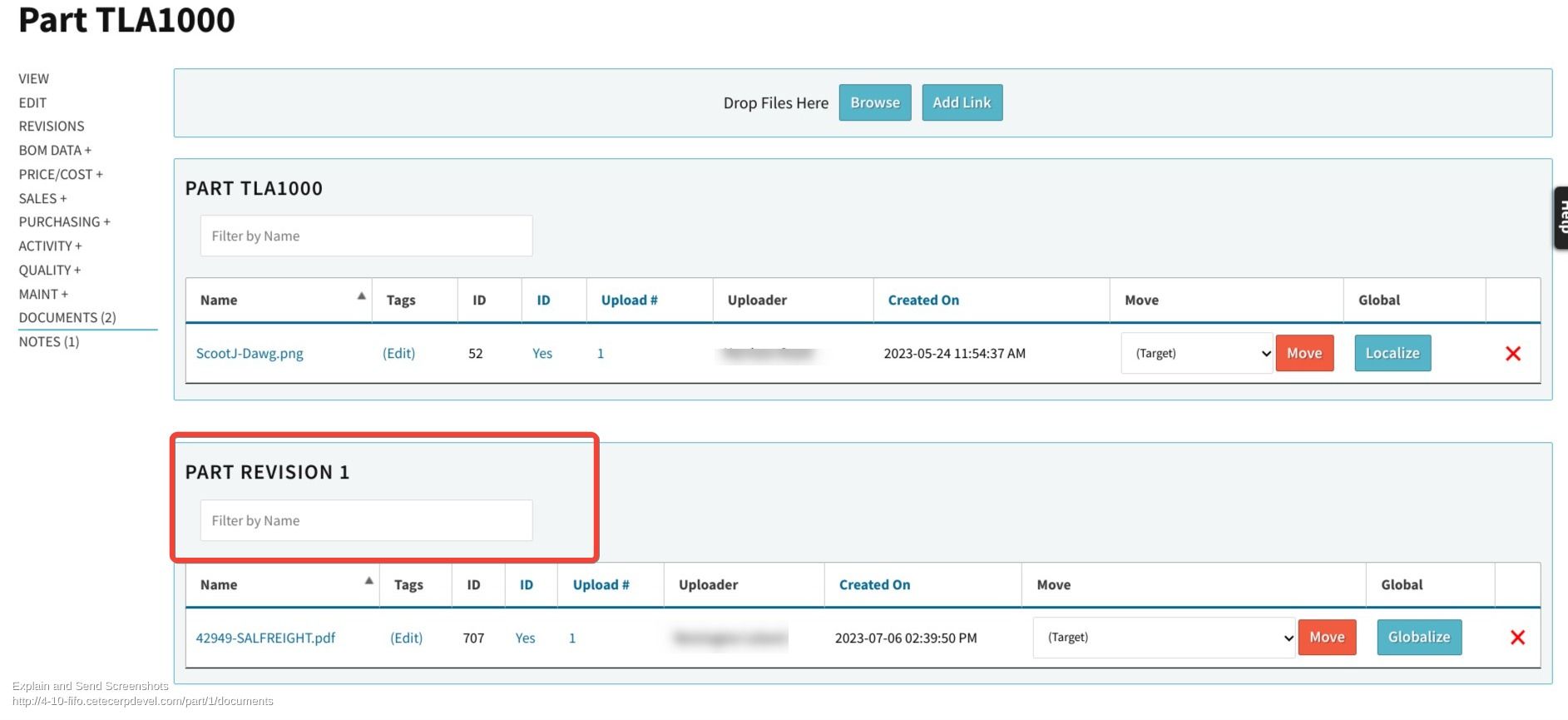Expand the PRICE/COST sidebar section
Image resolution: width=1568 pixels, height=720 pixels.
tap(61, 175)
